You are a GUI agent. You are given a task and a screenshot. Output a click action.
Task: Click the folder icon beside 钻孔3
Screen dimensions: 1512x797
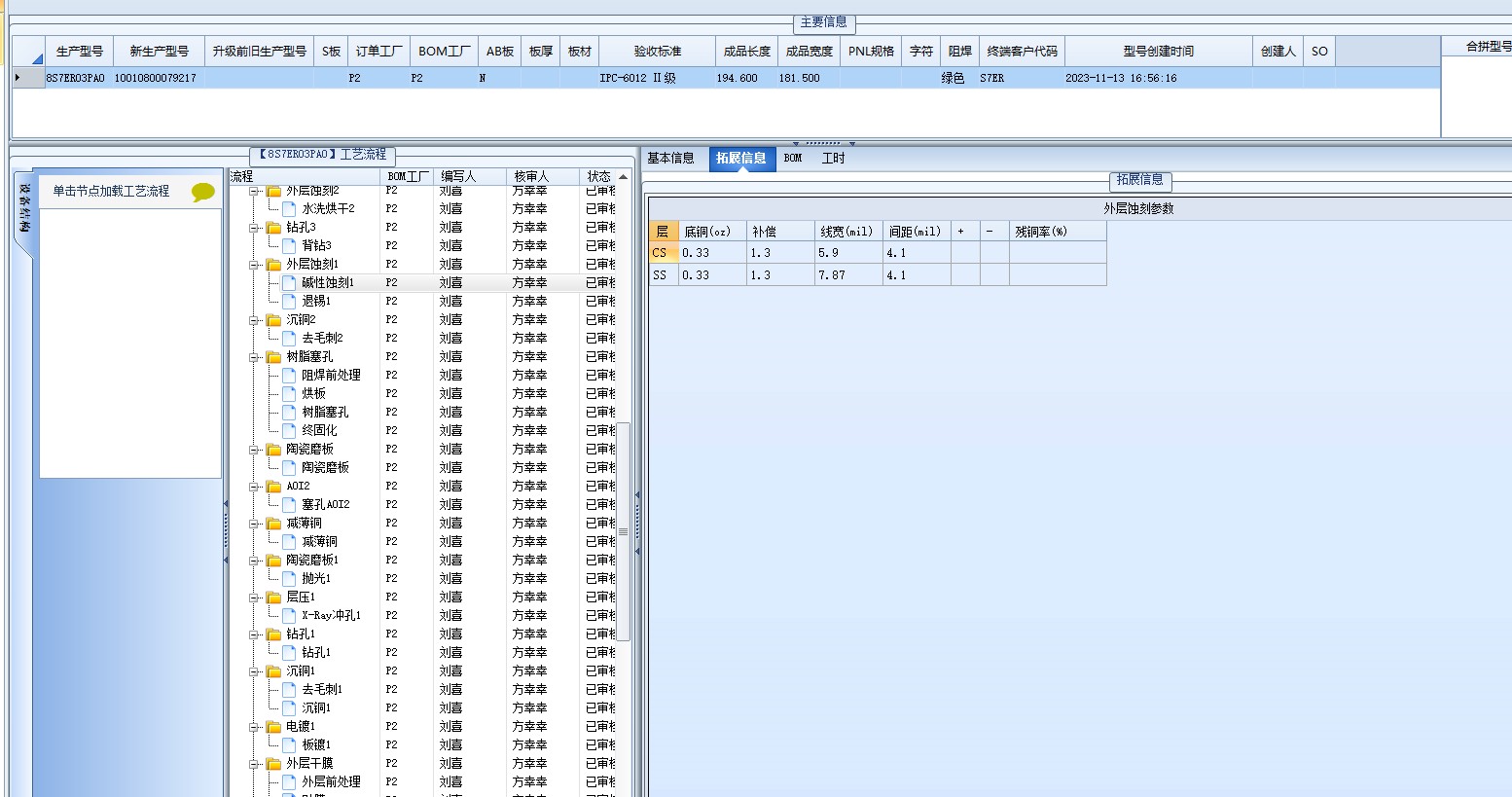[274, 228]
